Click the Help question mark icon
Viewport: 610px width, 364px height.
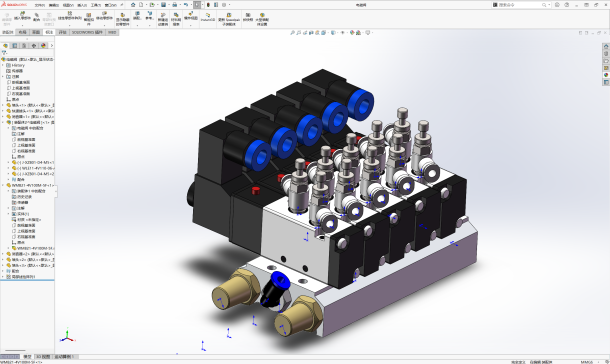point(566,5)
